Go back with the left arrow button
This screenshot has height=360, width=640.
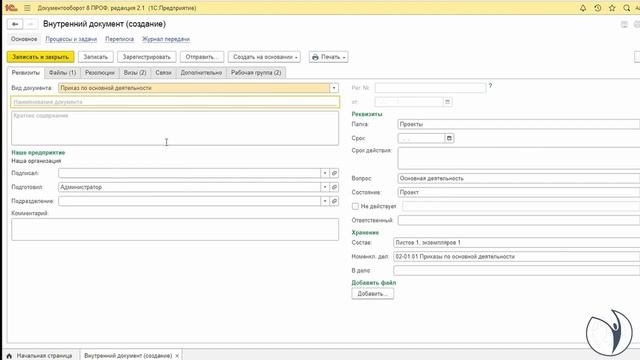click(15, 24)
